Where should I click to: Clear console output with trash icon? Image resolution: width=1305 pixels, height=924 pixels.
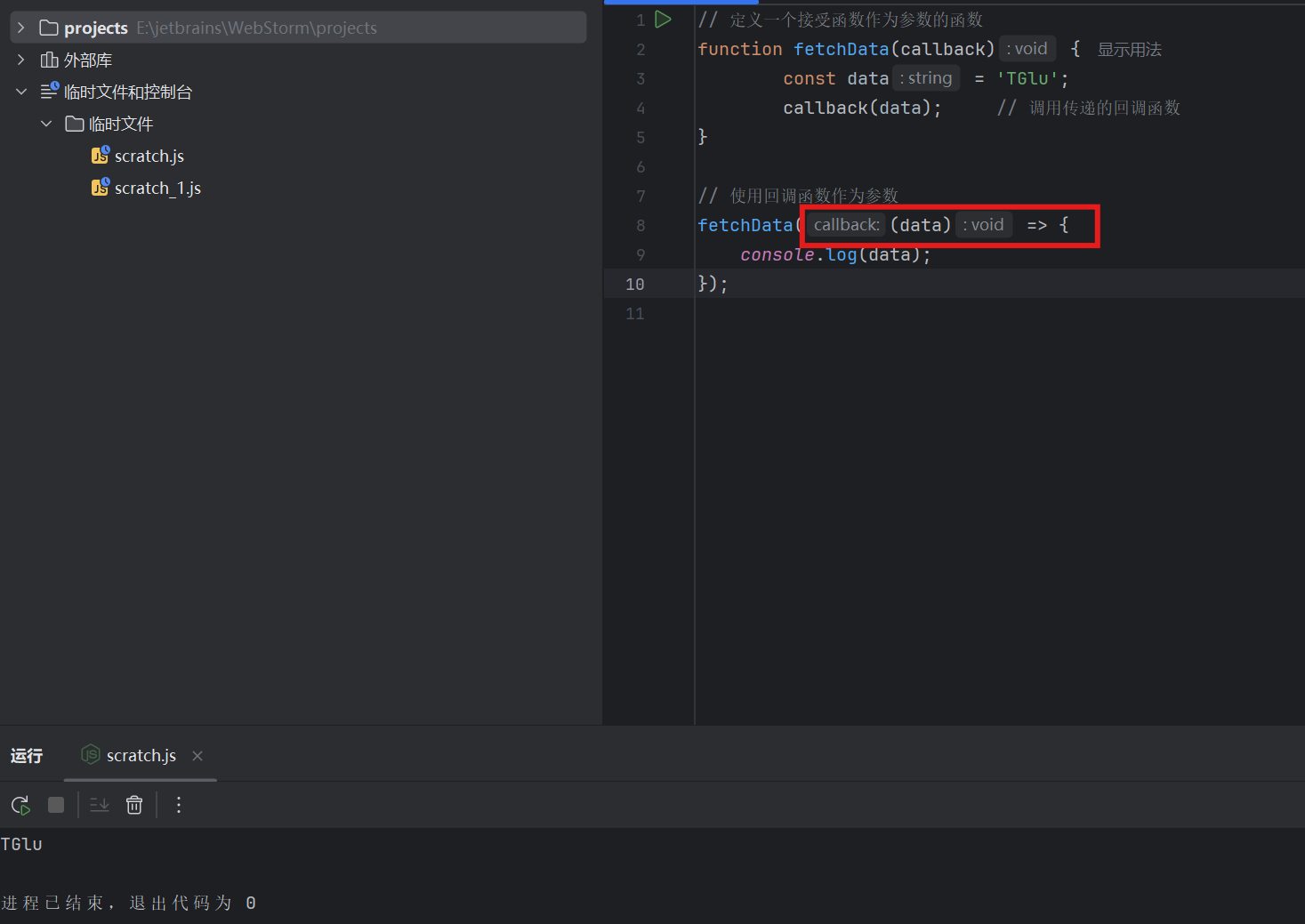[x=134, y=805]
